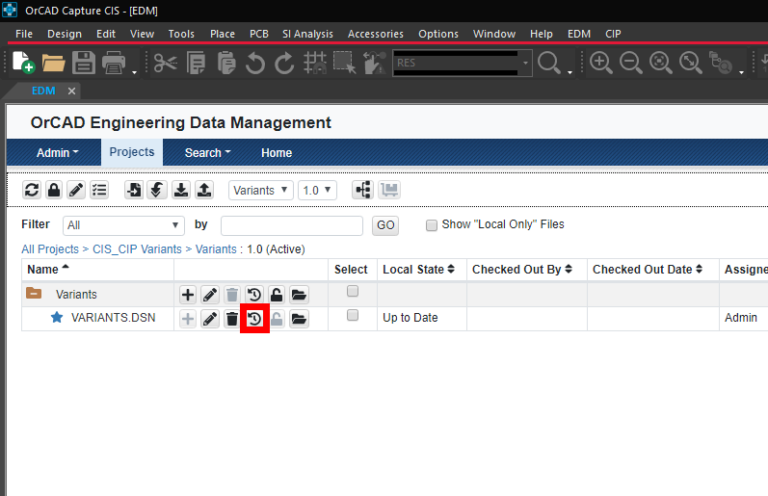The image size is (768, 496).
Task: Click the plus icon in the Variants folder row
Action: tap(188, 295)
